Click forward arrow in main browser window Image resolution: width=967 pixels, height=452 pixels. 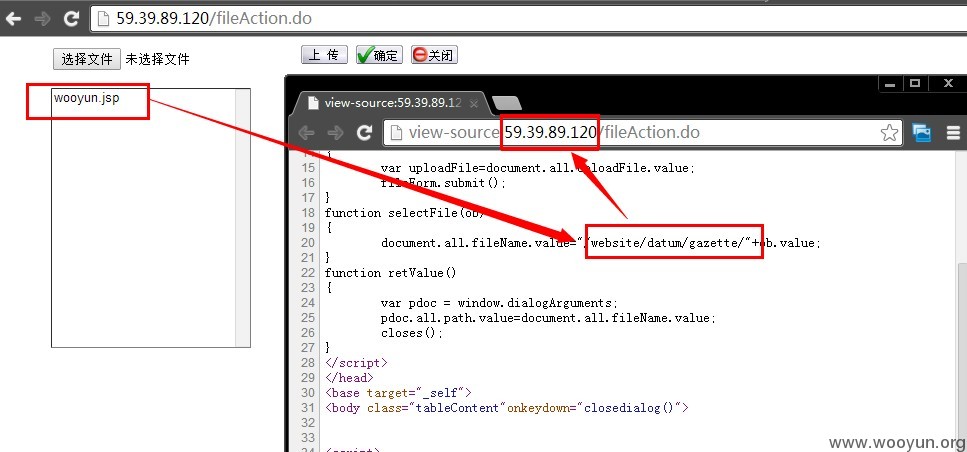[43, 18]
